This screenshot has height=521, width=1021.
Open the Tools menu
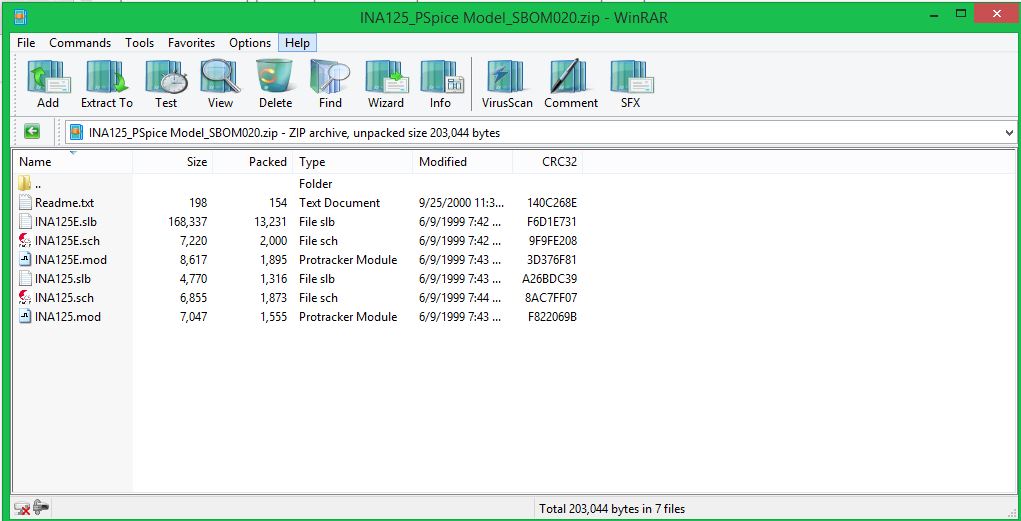pos(139,43)
